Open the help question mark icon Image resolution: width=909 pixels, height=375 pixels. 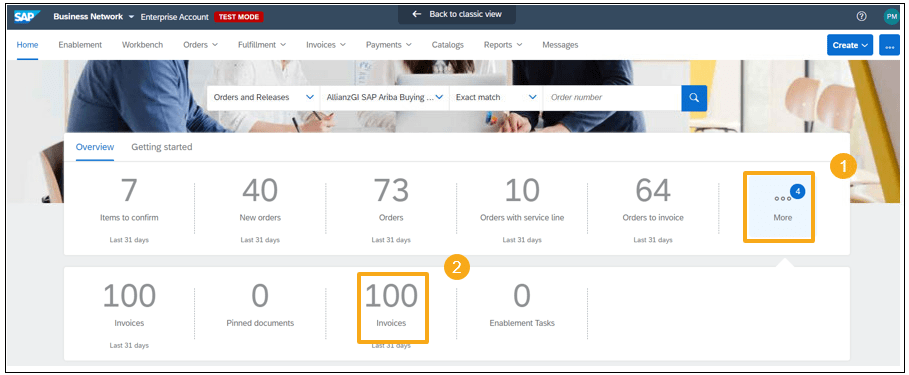coord(861,16)
